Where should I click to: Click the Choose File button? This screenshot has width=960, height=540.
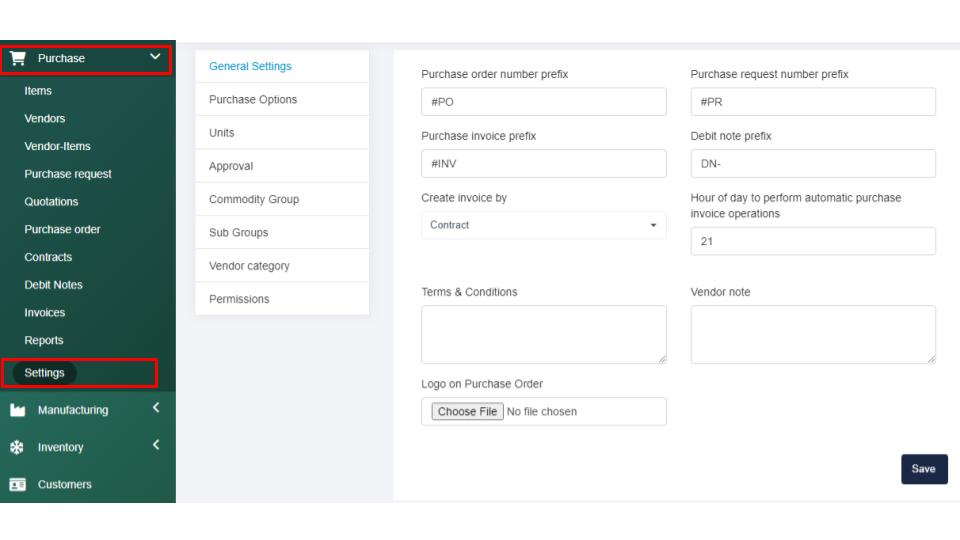click(467, 411)
